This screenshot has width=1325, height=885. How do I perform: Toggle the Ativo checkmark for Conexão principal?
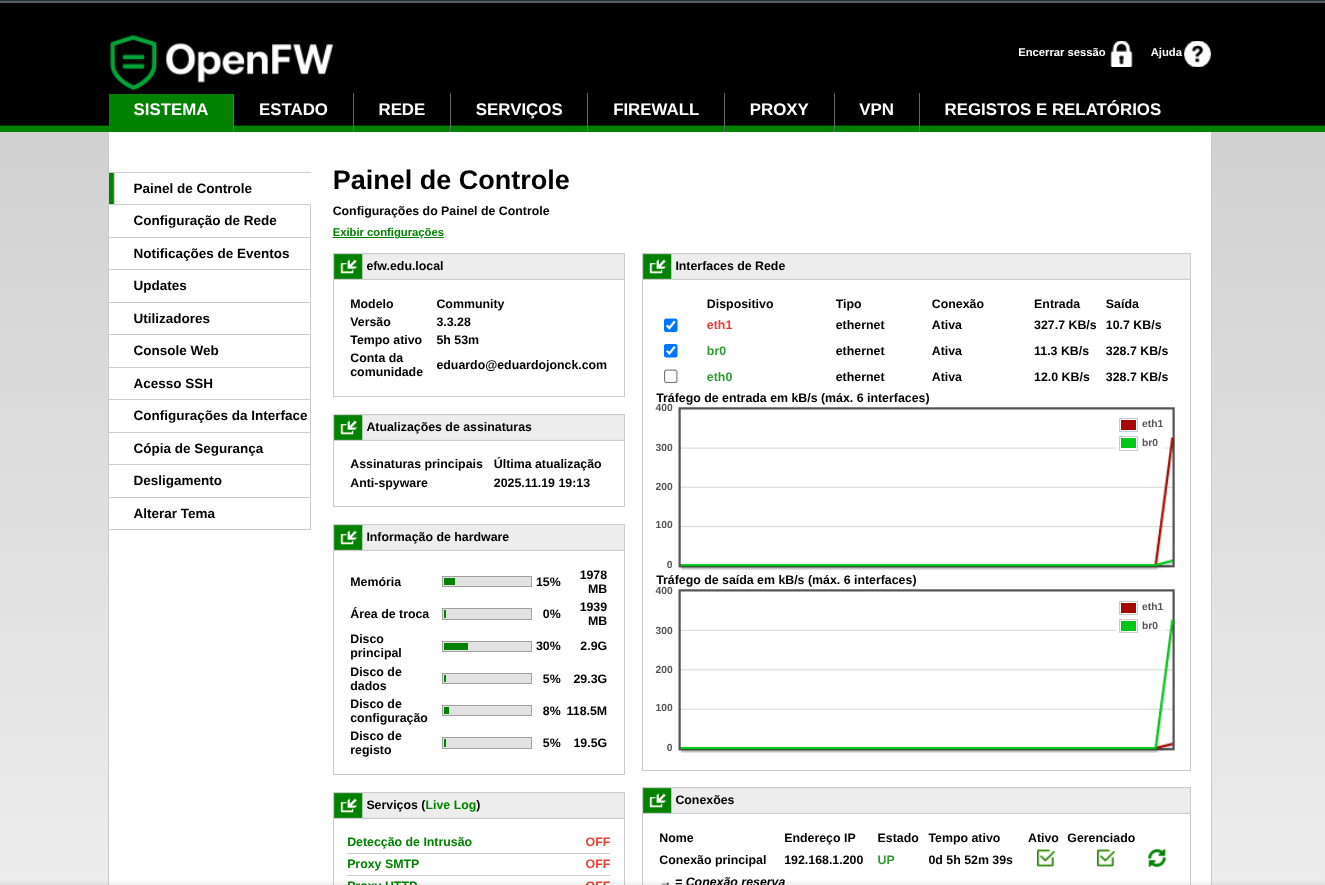[x=1044, y=858]
